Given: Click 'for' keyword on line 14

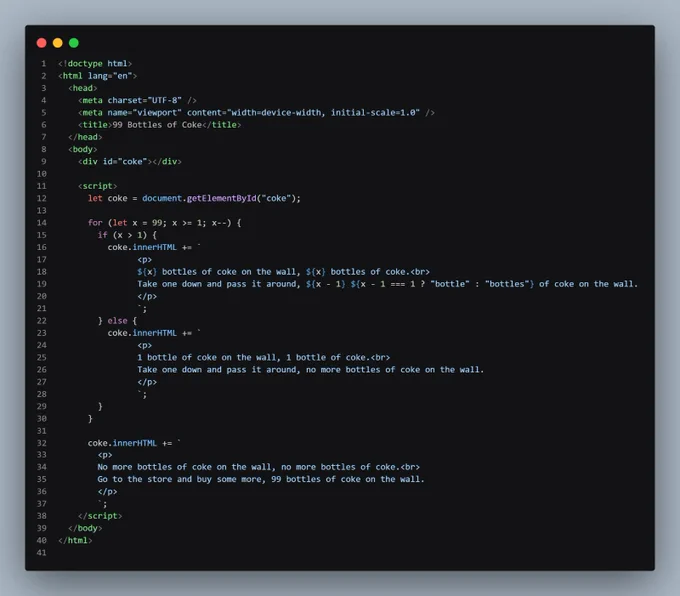Looking at the screenshot, I should point(95,223).
